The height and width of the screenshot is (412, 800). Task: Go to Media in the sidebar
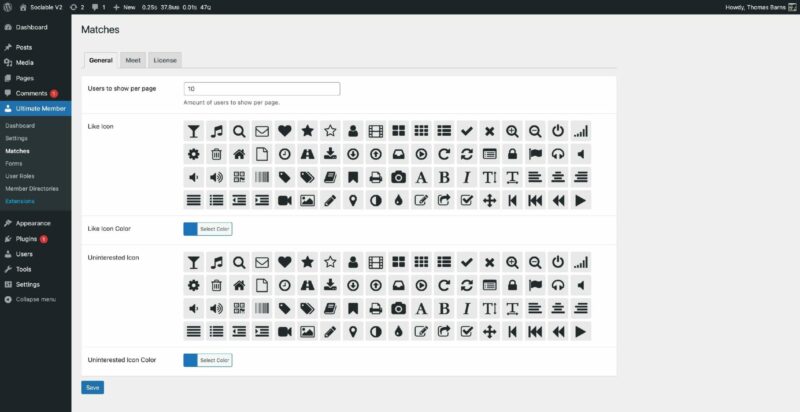coord(36,63)
